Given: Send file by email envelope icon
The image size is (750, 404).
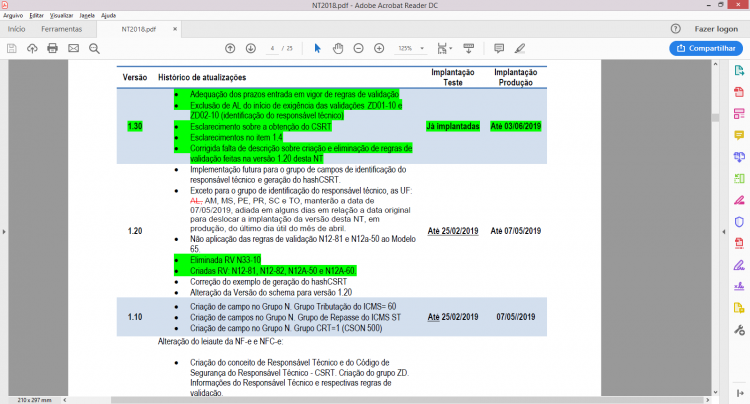Looking at the screenshot, I should pos(73,48).
